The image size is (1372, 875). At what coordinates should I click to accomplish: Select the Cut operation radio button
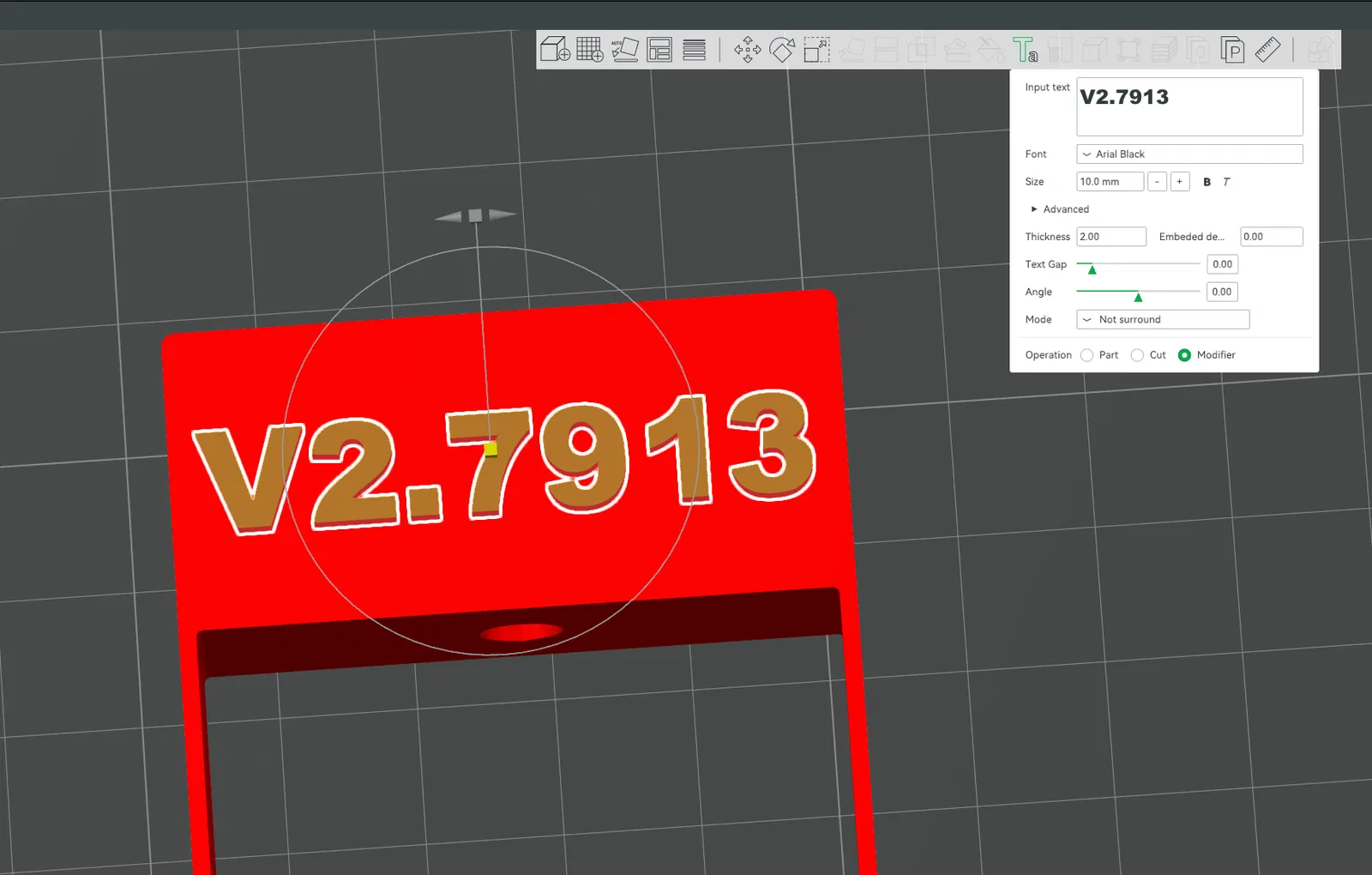click(x=1137, y=355)
